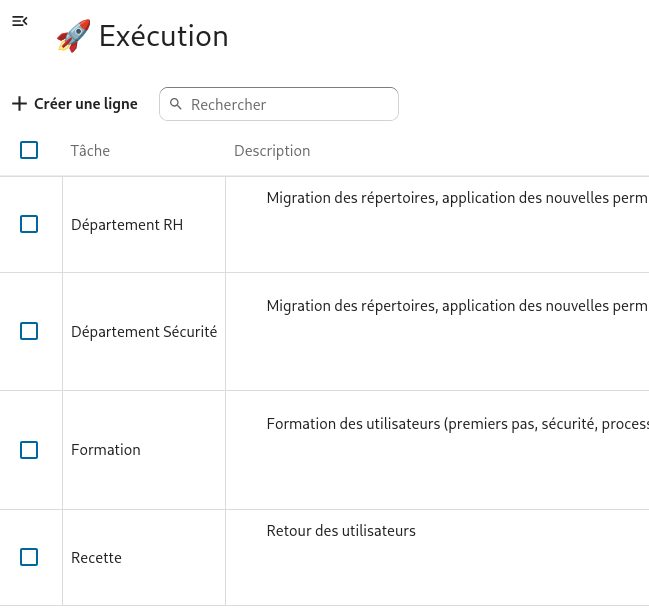The width and height of the screenshot is (649, 616).
Task: Sort by the Tâche column header
Action: coord(90,151)
